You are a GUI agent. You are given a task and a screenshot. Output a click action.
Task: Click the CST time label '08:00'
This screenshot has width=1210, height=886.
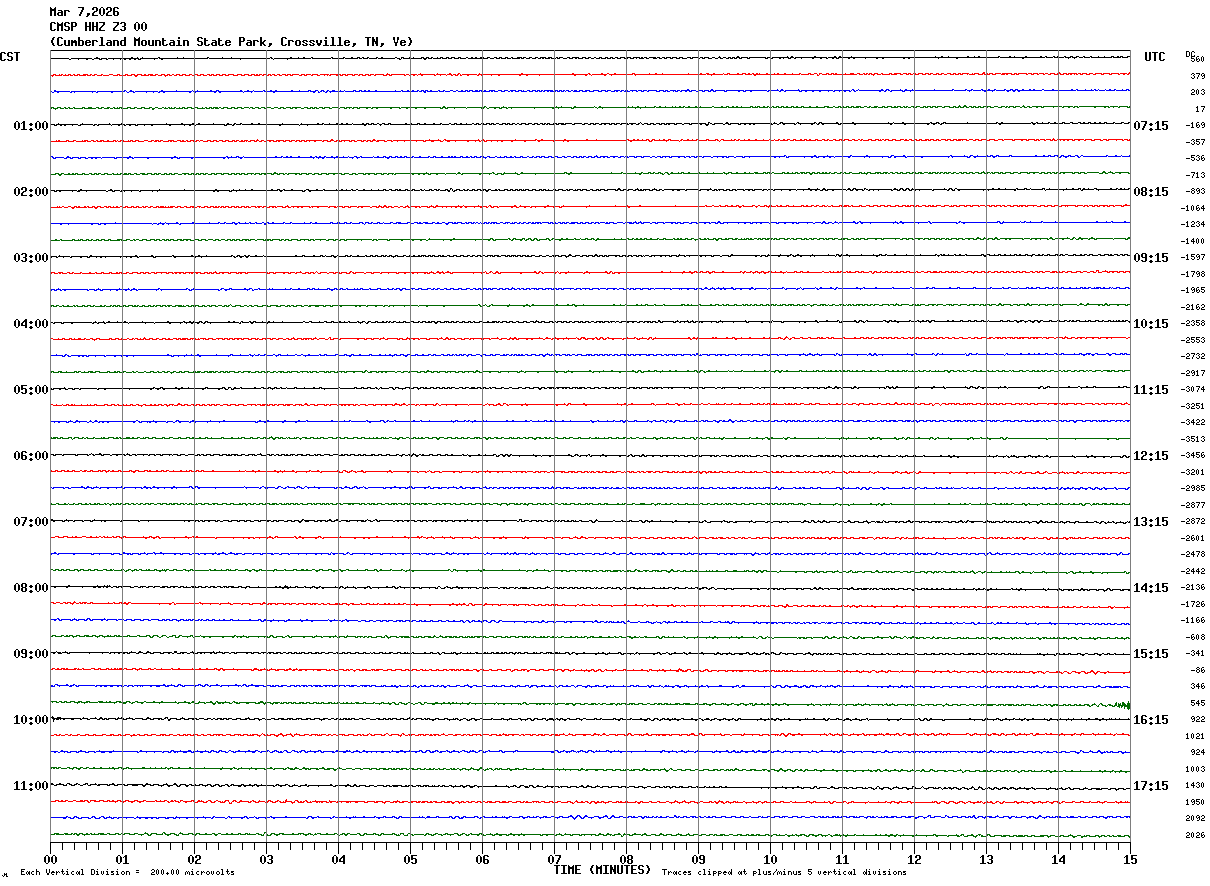[30, 588]
